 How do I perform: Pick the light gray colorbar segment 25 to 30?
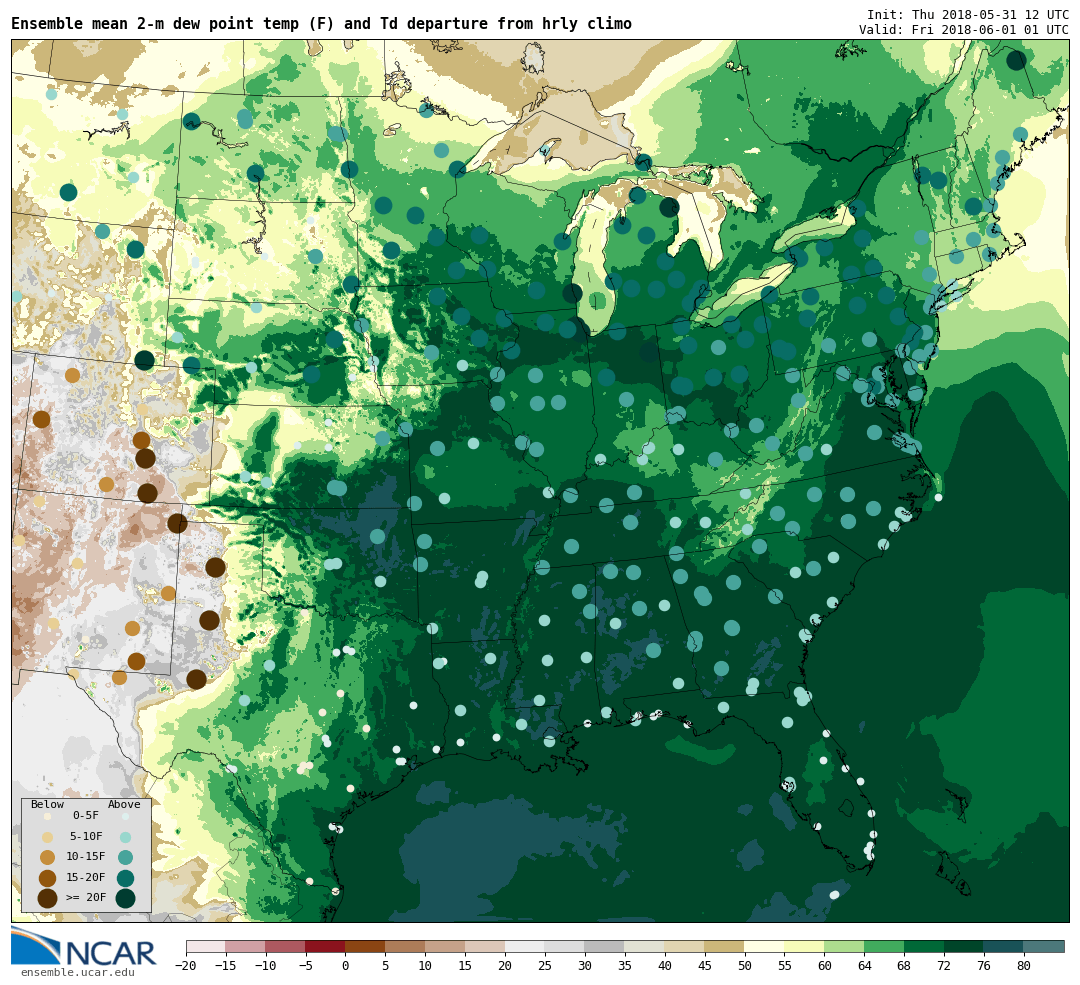point(565,946)
